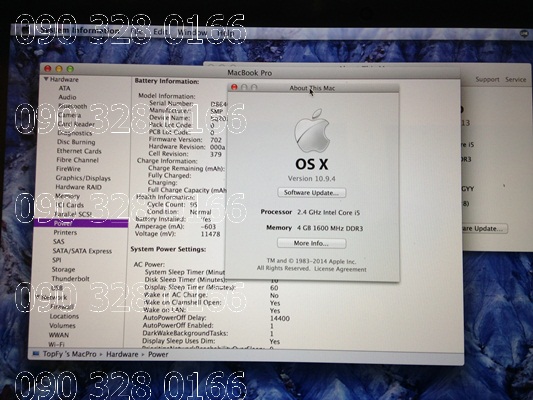
Task: Select SPI in the sidebar
Action: (x=57, y=260)
